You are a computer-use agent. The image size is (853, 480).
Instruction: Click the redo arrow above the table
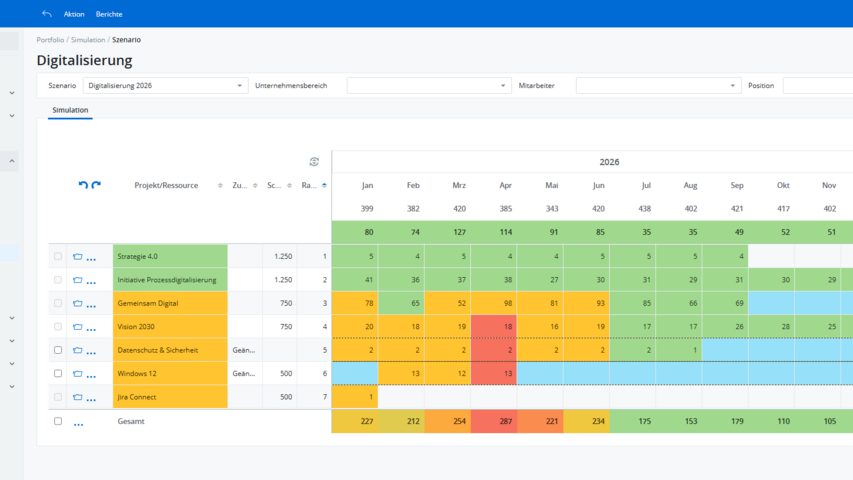click(96, 185)
